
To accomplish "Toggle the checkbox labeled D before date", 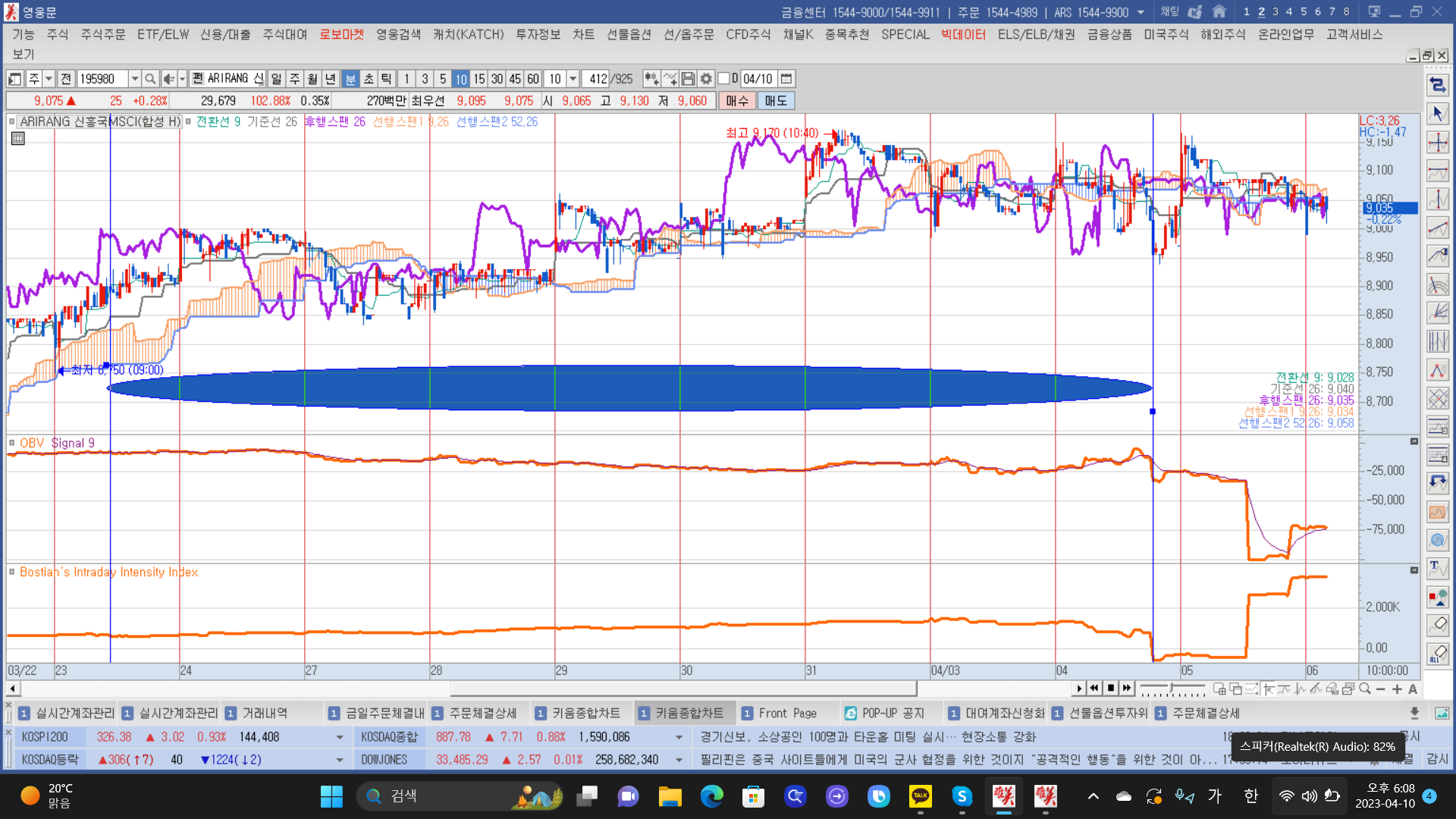I will click(x=723, y=79).
